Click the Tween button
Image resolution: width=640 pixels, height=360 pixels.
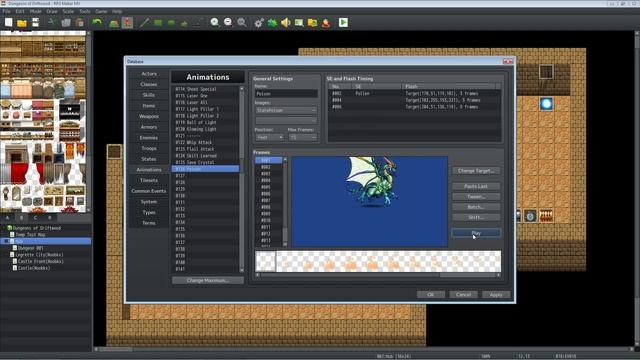pyautogui.click(x=476, y=197)
